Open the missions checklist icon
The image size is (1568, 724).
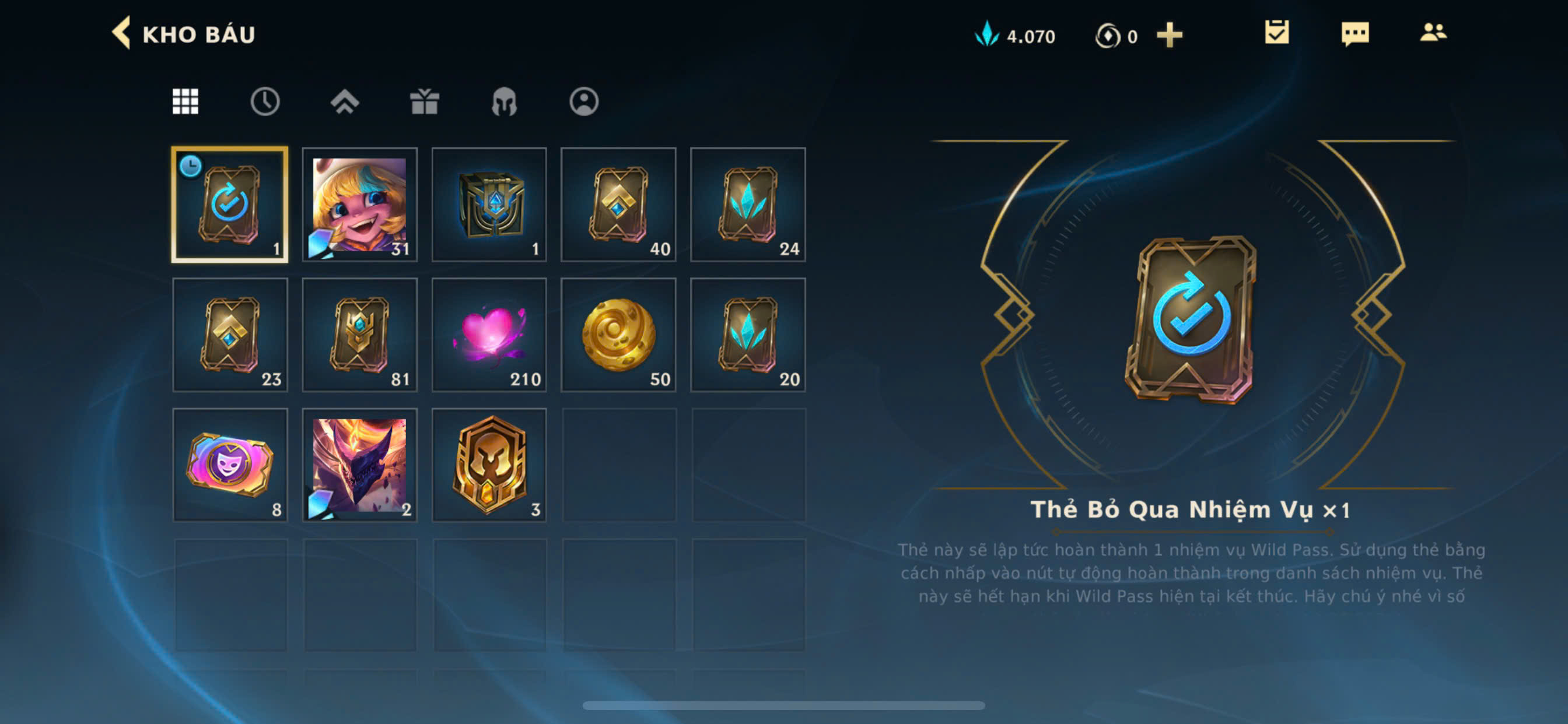(x=1276, y=32)
